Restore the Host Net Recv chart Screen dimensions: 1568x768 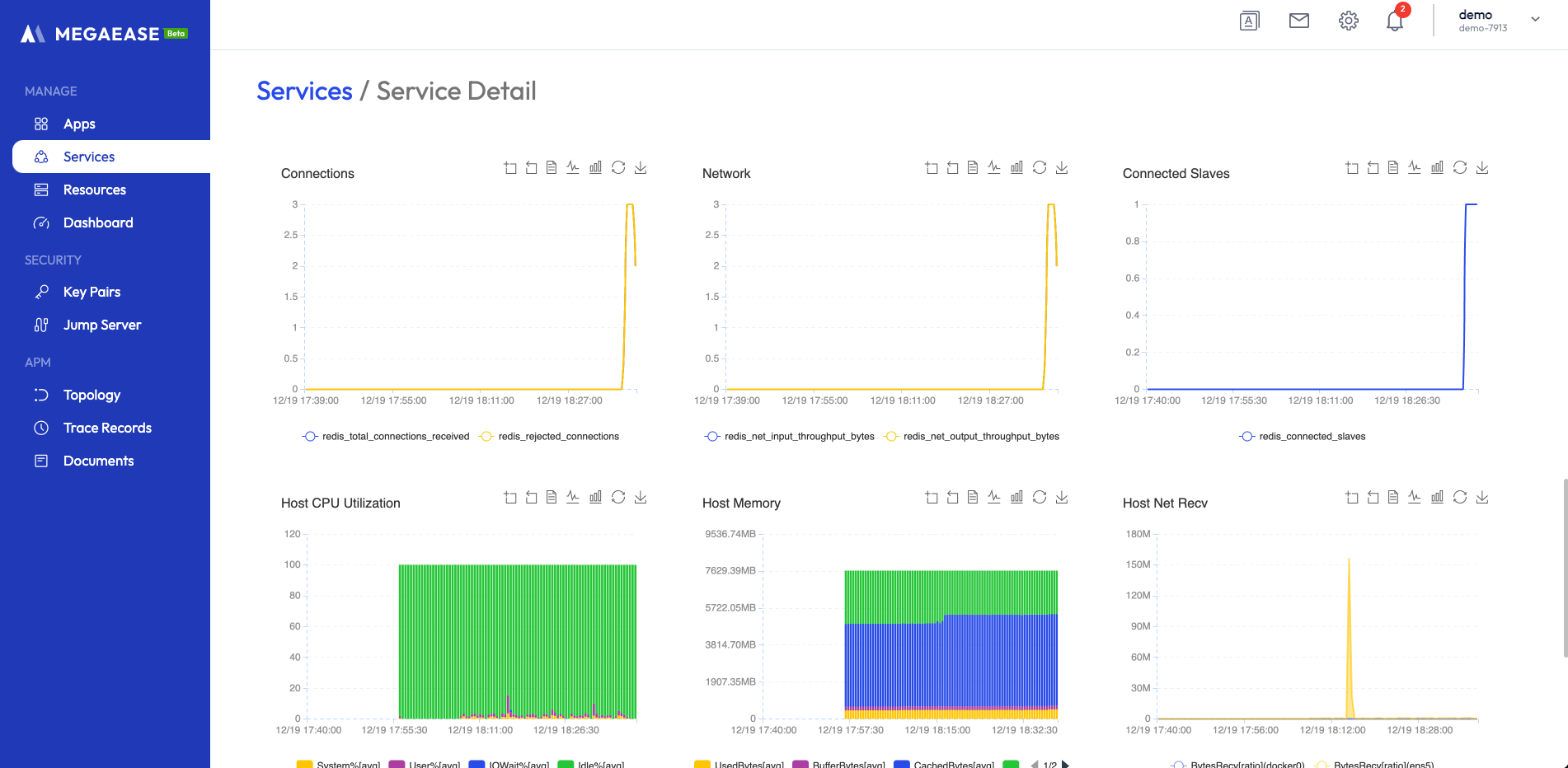pos(1460,497)
